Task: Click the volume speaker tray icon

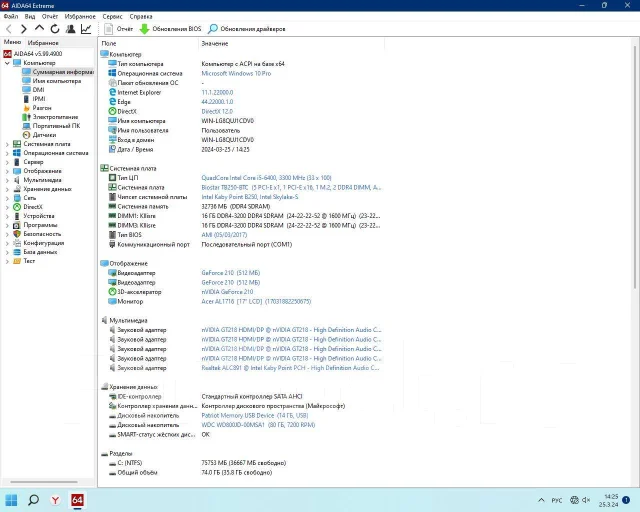Action: click(x=586, y=500)
